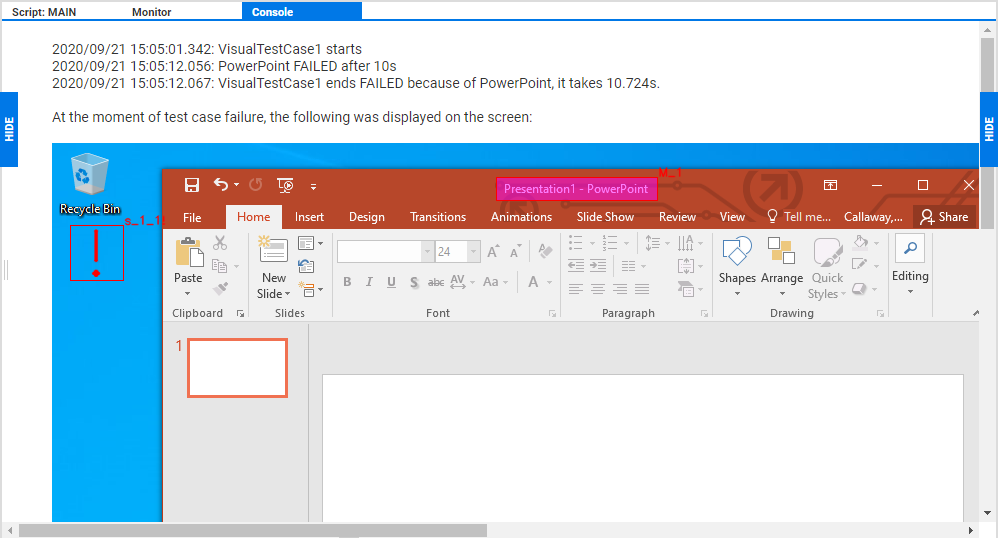Toggle Bold formatting
Viewport: 998px width, 538px height.
coord(347,281)
